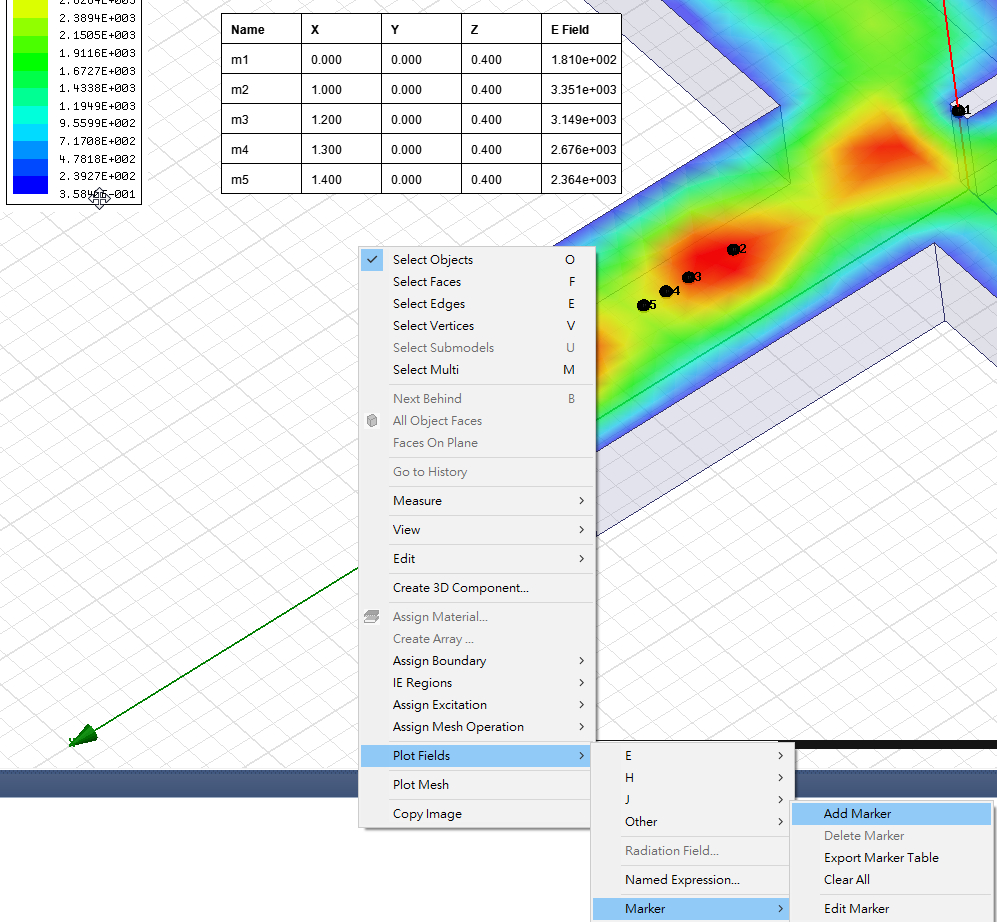This screenshot has height=922, width=997.
Task: Click the Assign Material icon
Action: (372, 617)
